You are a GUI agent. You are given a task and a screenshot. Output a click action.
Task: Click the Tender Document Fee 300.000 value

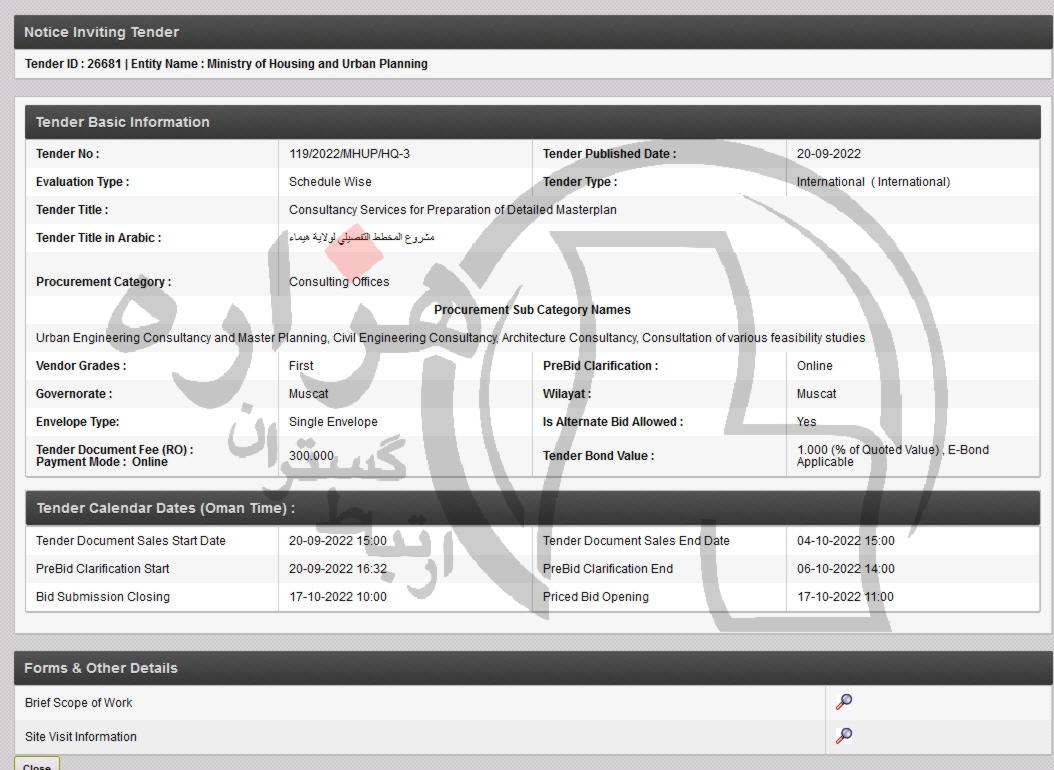[x=311, y=456]
